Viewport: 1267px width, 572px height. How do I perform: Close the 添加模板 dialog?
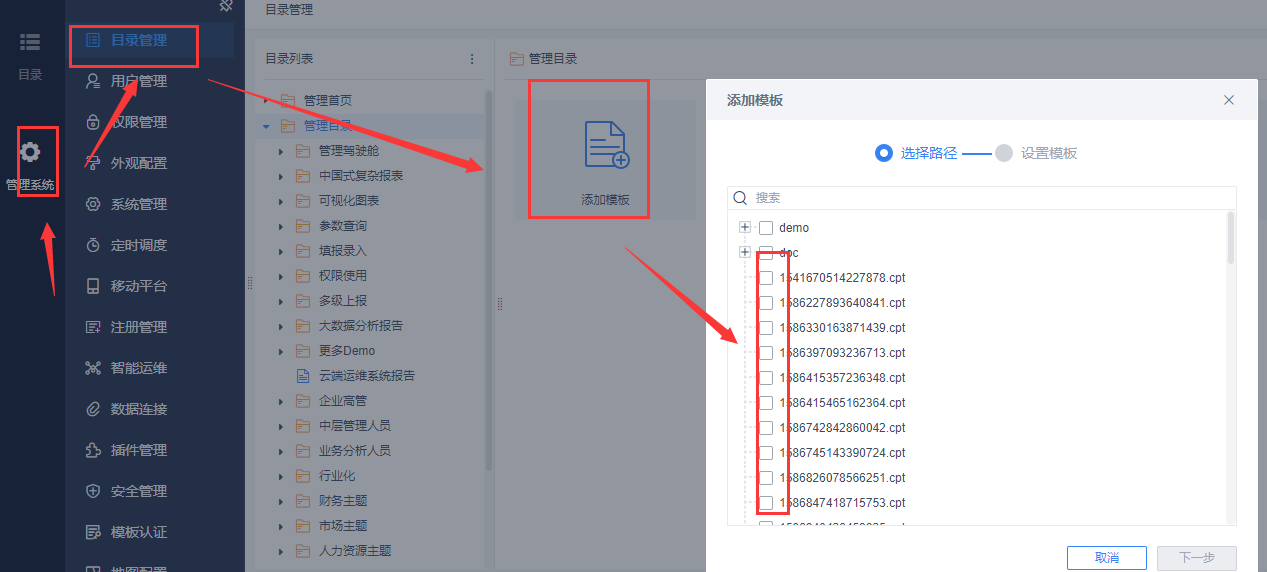tap(1229, 100)
